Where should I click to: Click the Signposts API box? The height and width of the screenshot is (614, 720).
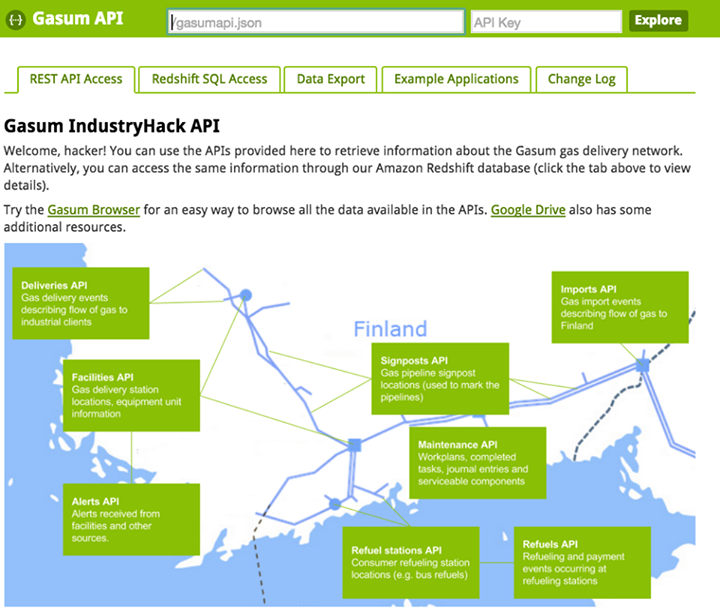point(440,378)
